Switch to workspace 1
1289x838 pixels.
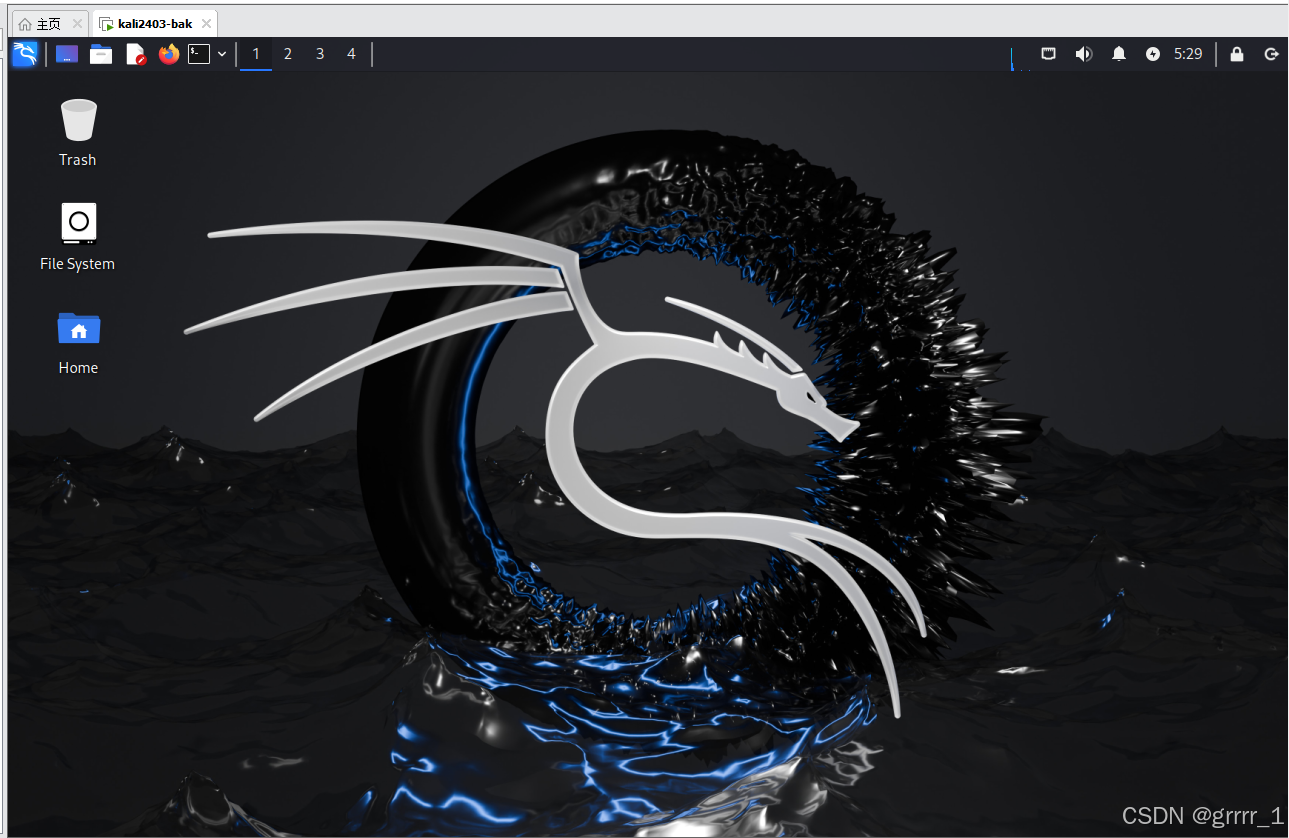click(x=256, y=54)
